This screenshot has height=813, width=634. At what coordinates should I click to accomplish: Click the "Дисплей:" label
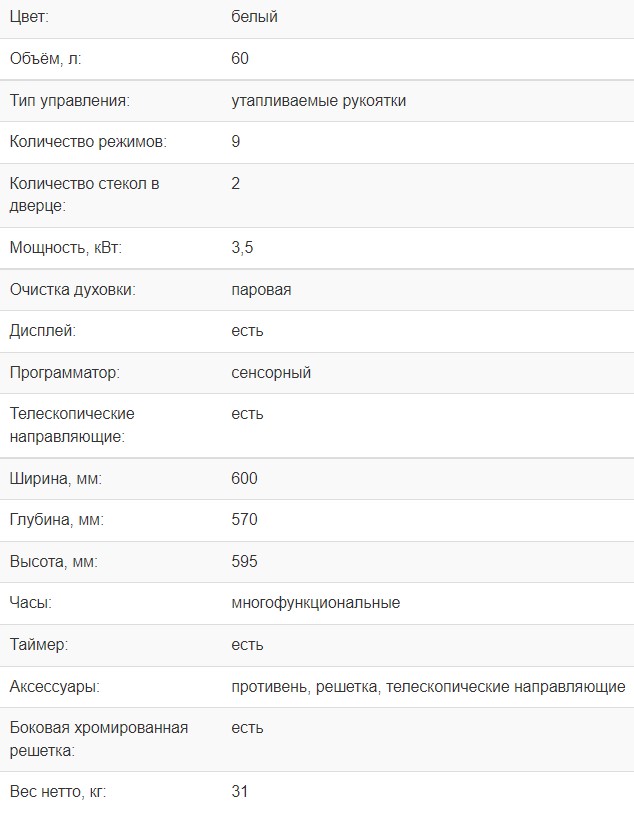click(42, 331)
